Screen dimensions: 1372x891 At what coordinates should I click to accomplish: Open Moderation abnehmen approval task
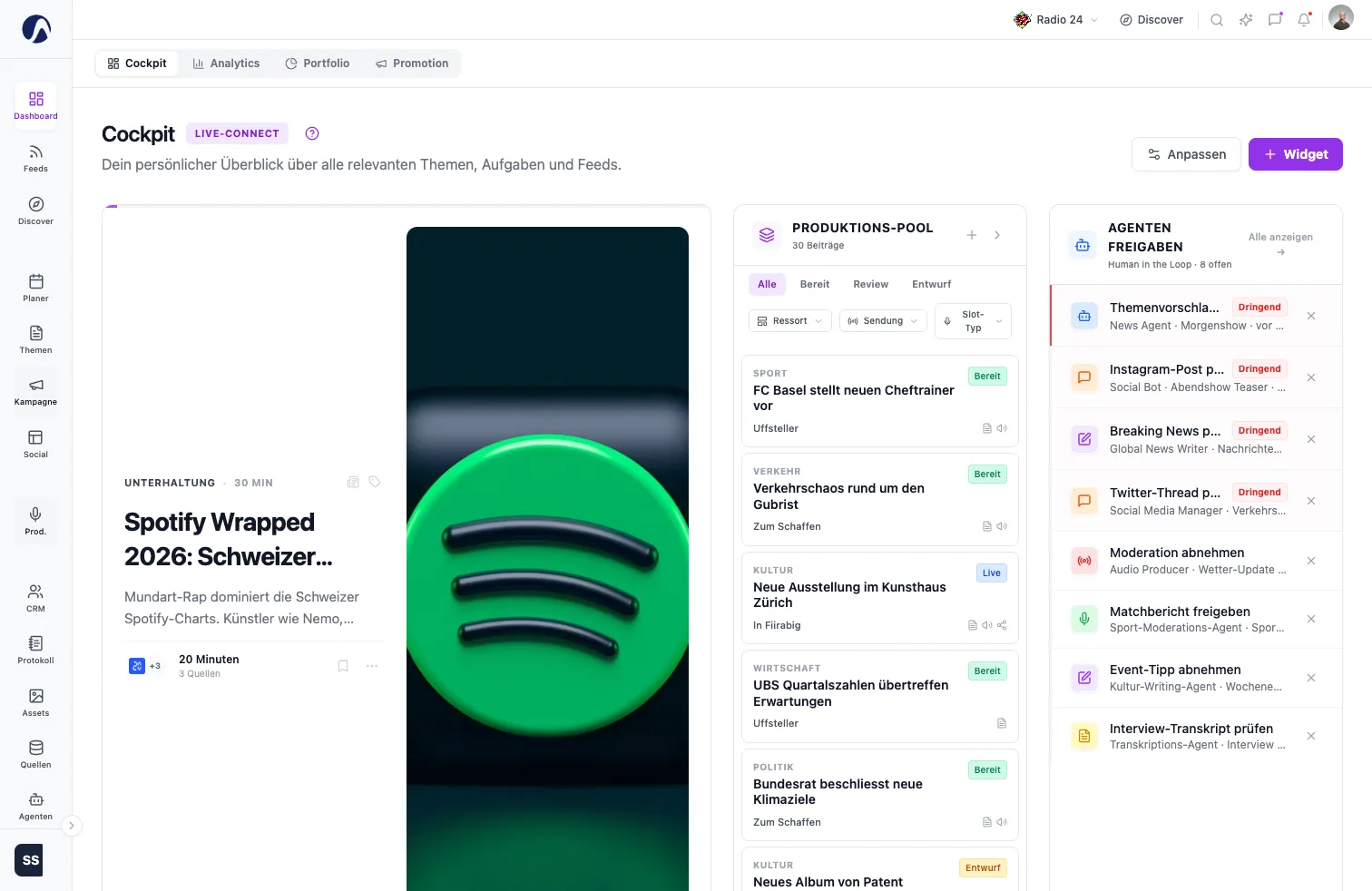point(1196,561)
